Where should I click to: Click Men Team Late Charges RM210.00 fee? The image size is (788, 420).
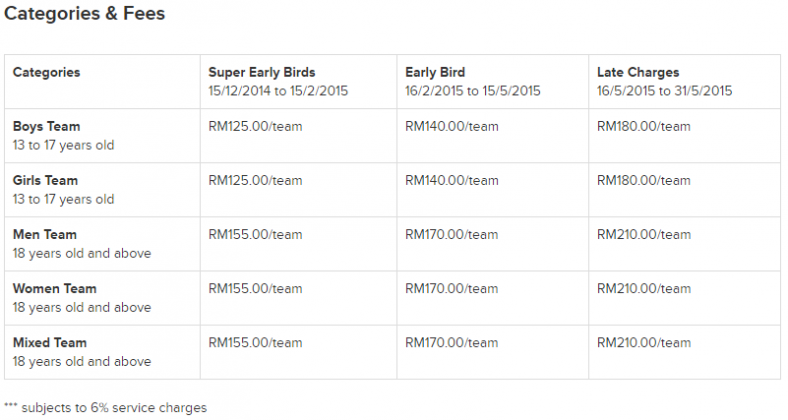[644, 235]
